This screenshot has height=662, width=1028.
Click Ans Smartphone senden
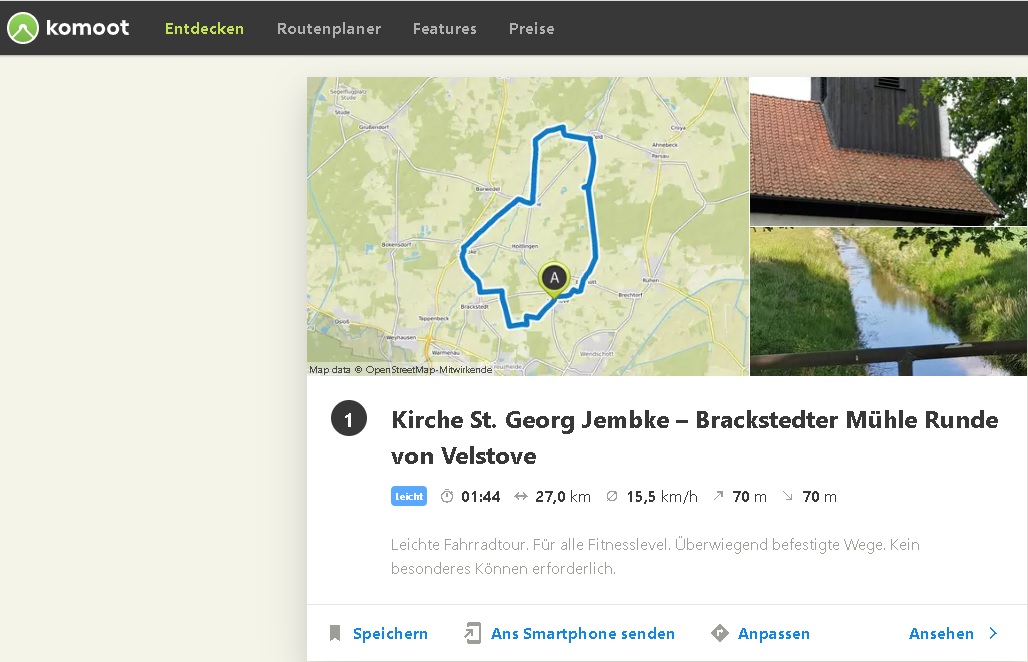(583, 634)
